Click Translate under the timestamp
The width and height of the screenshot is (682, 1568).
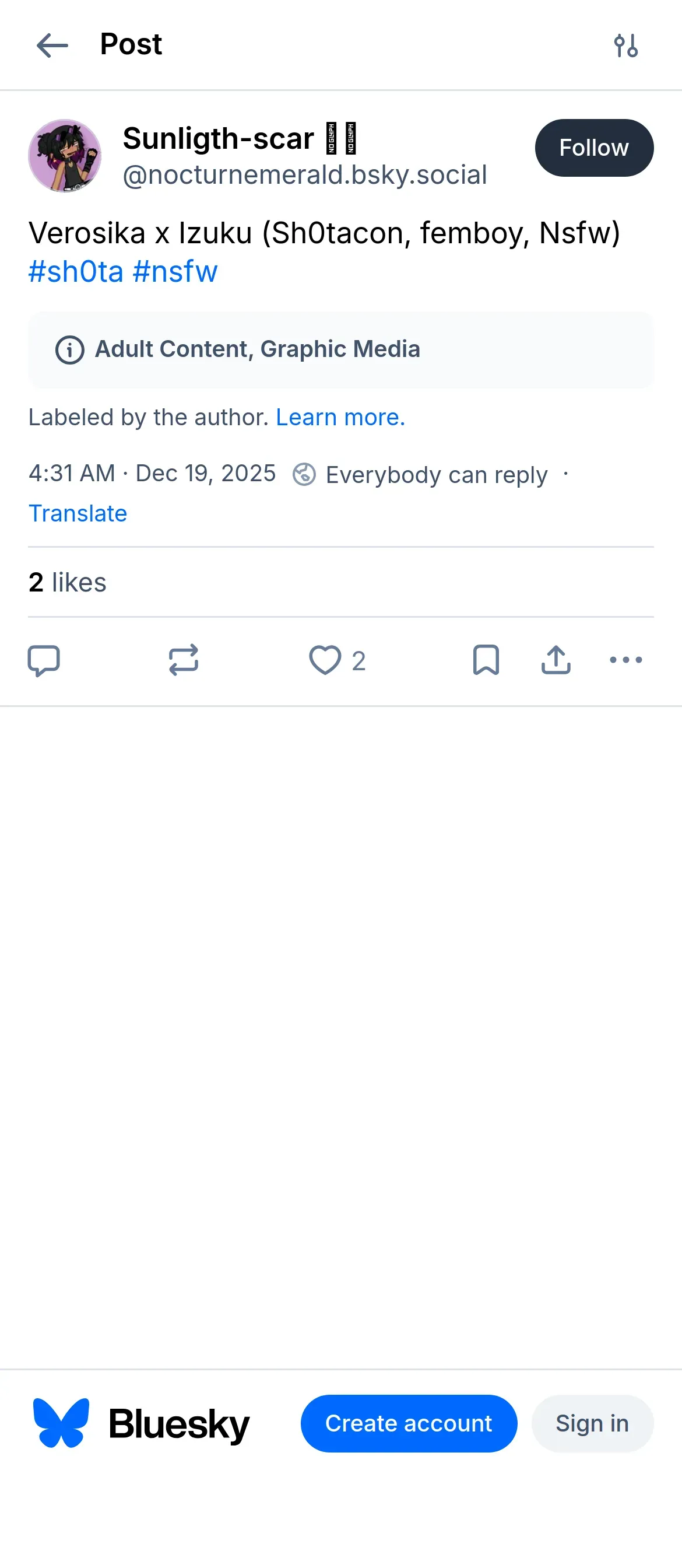coord(78,513)
